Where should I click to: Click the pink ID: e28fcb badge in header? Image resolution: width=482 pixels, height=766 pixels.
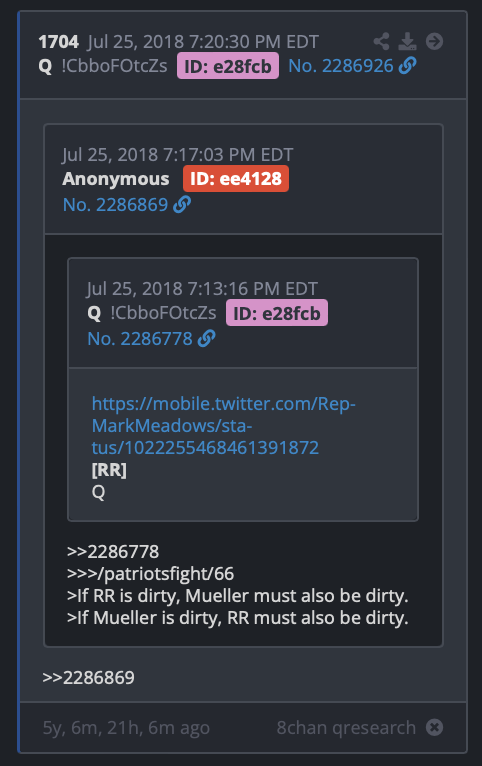point(228,66)
